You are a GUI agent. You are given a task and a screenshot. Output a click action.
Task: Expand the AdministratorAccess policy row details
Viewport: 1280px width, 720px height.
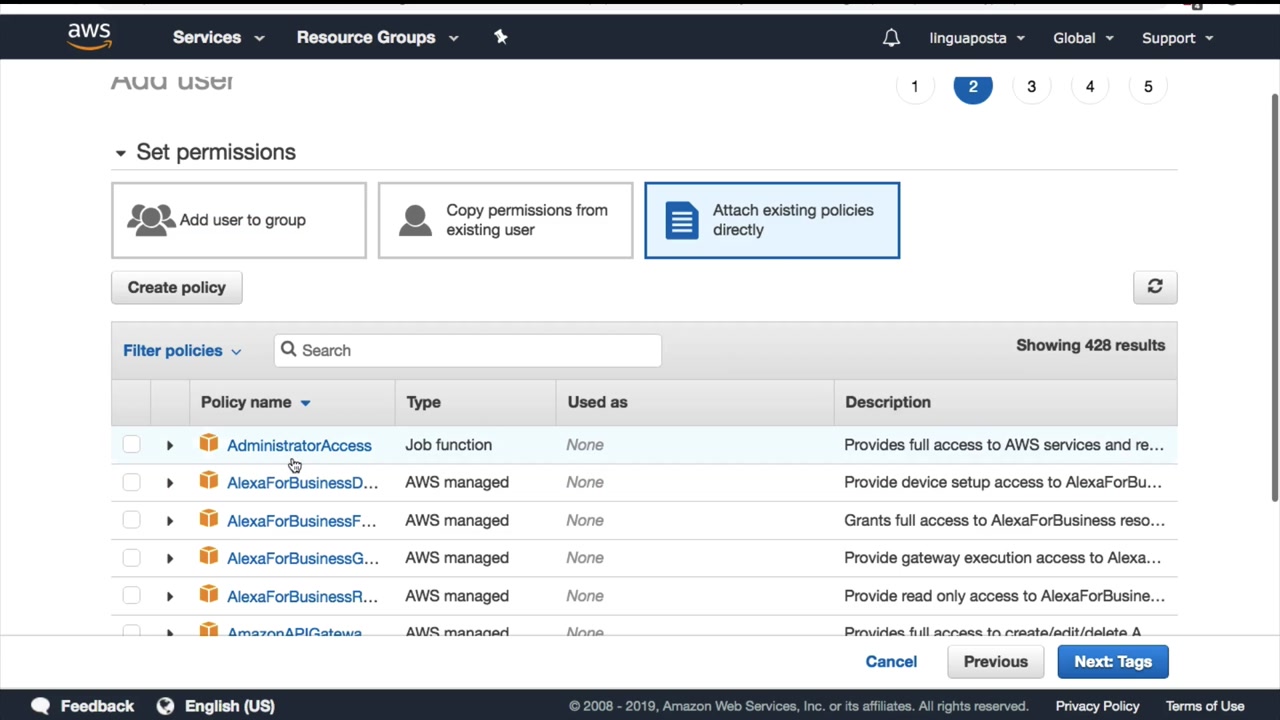(x=170, y=445)
